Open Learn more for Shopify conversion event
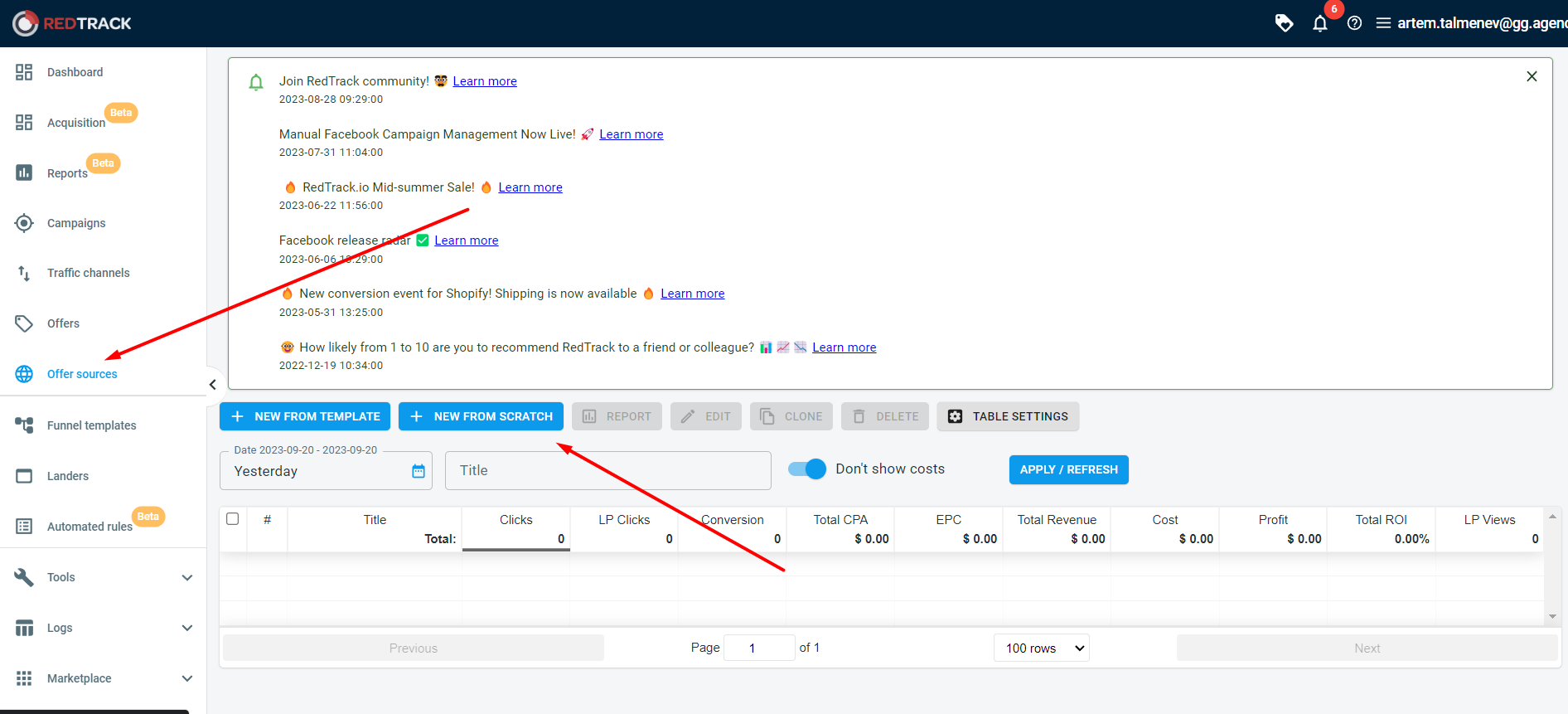The width and height of the screenshot is (1568, 714). 693,294
